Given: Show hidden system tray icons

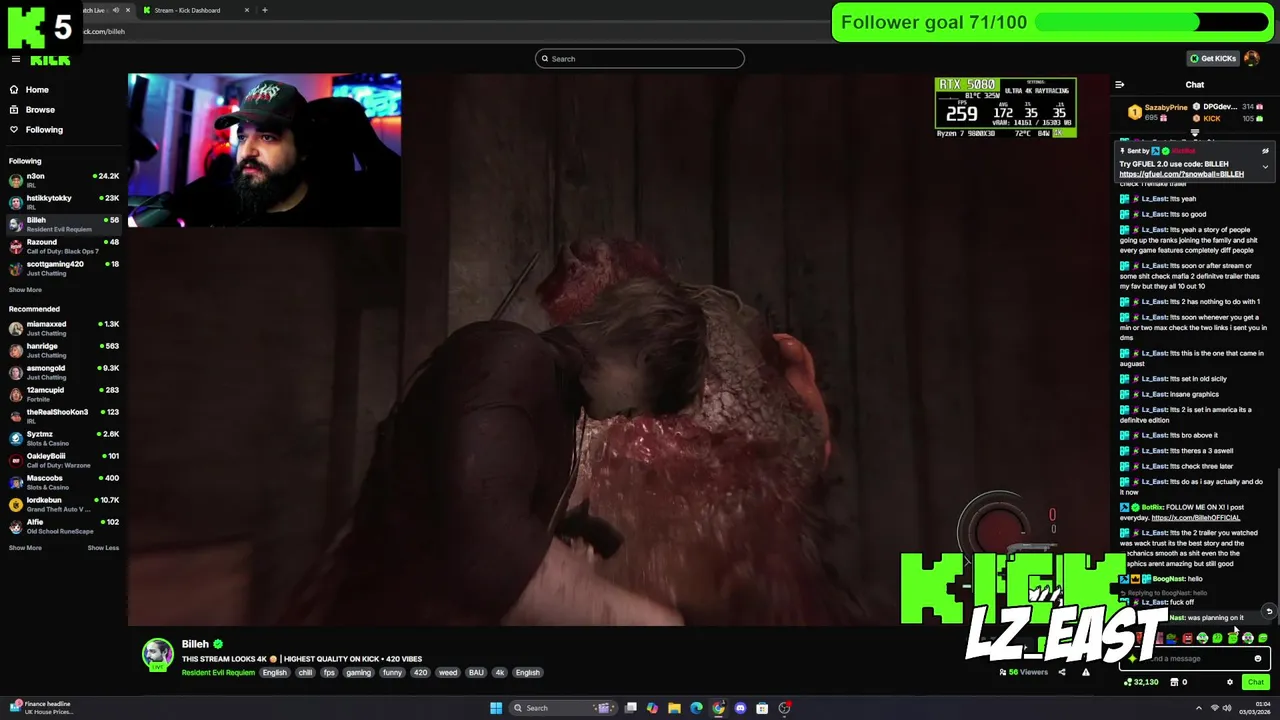Looking at the screenshot, I should (x=1198, y=708).
